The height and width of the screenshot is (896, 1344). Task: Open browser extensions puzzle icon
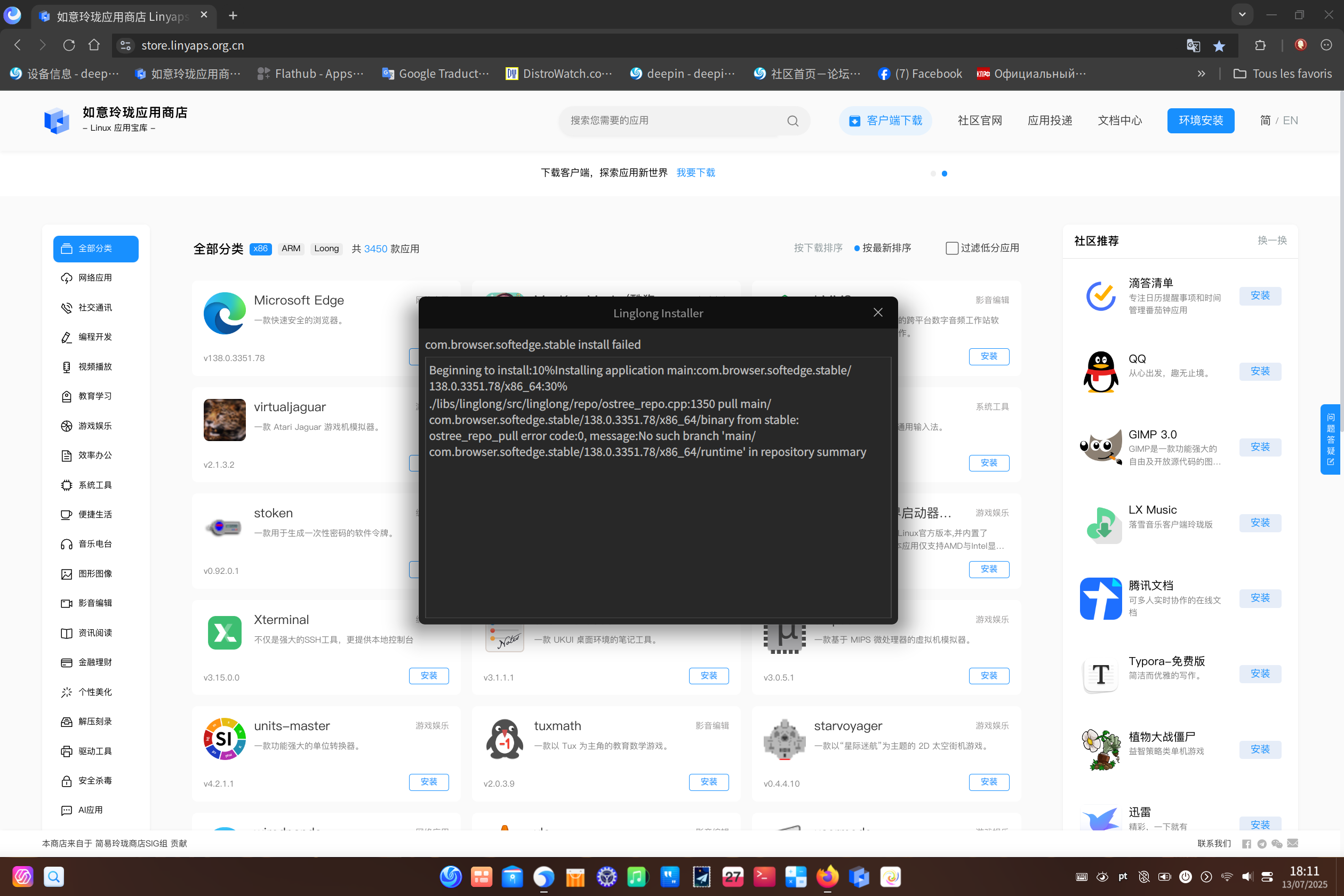[x=1260, y=45]
